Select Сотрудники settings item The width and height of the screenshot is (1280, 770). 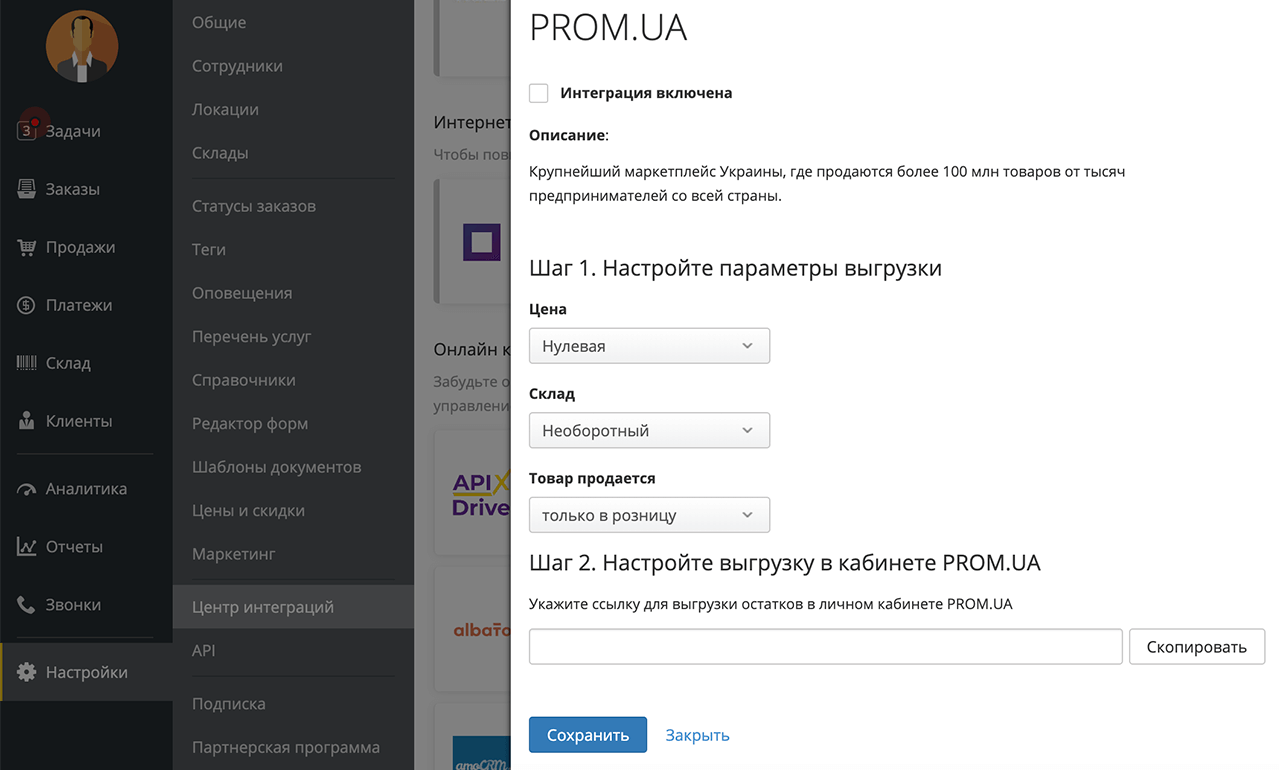(237, 66)
